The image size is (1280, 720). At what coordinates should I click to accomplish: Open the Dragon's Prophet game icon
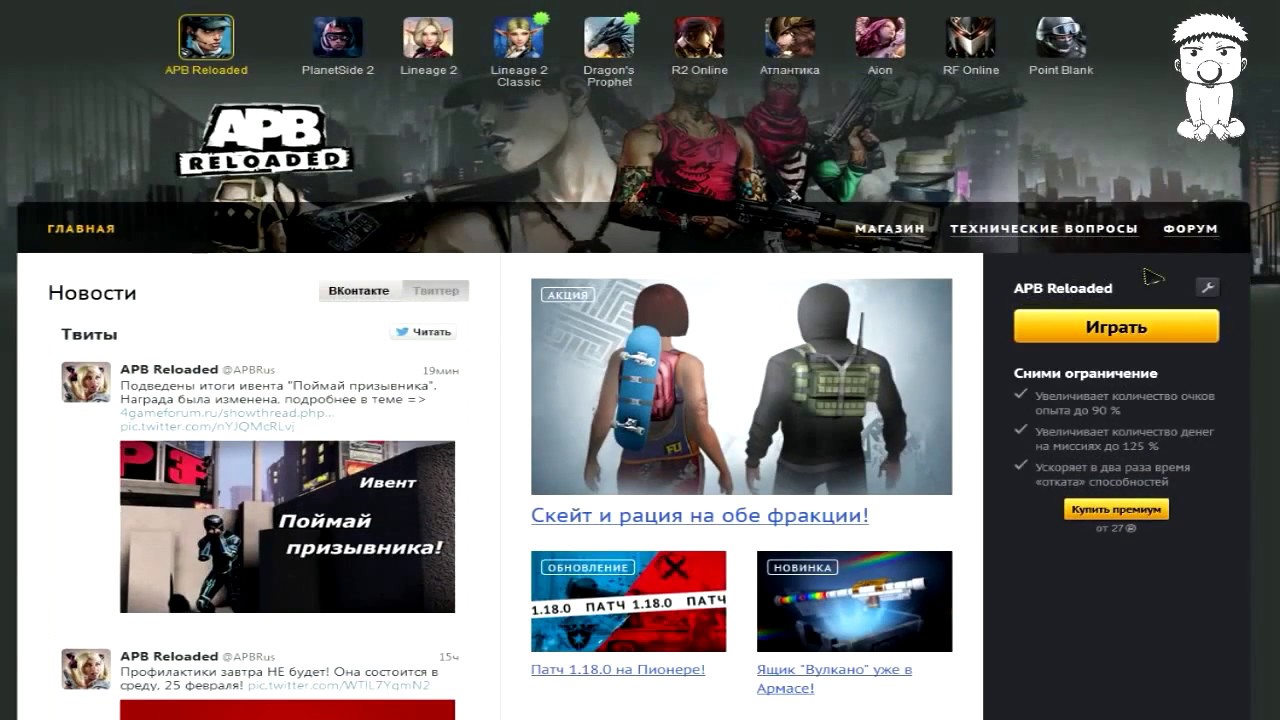[x=609, y=38]
